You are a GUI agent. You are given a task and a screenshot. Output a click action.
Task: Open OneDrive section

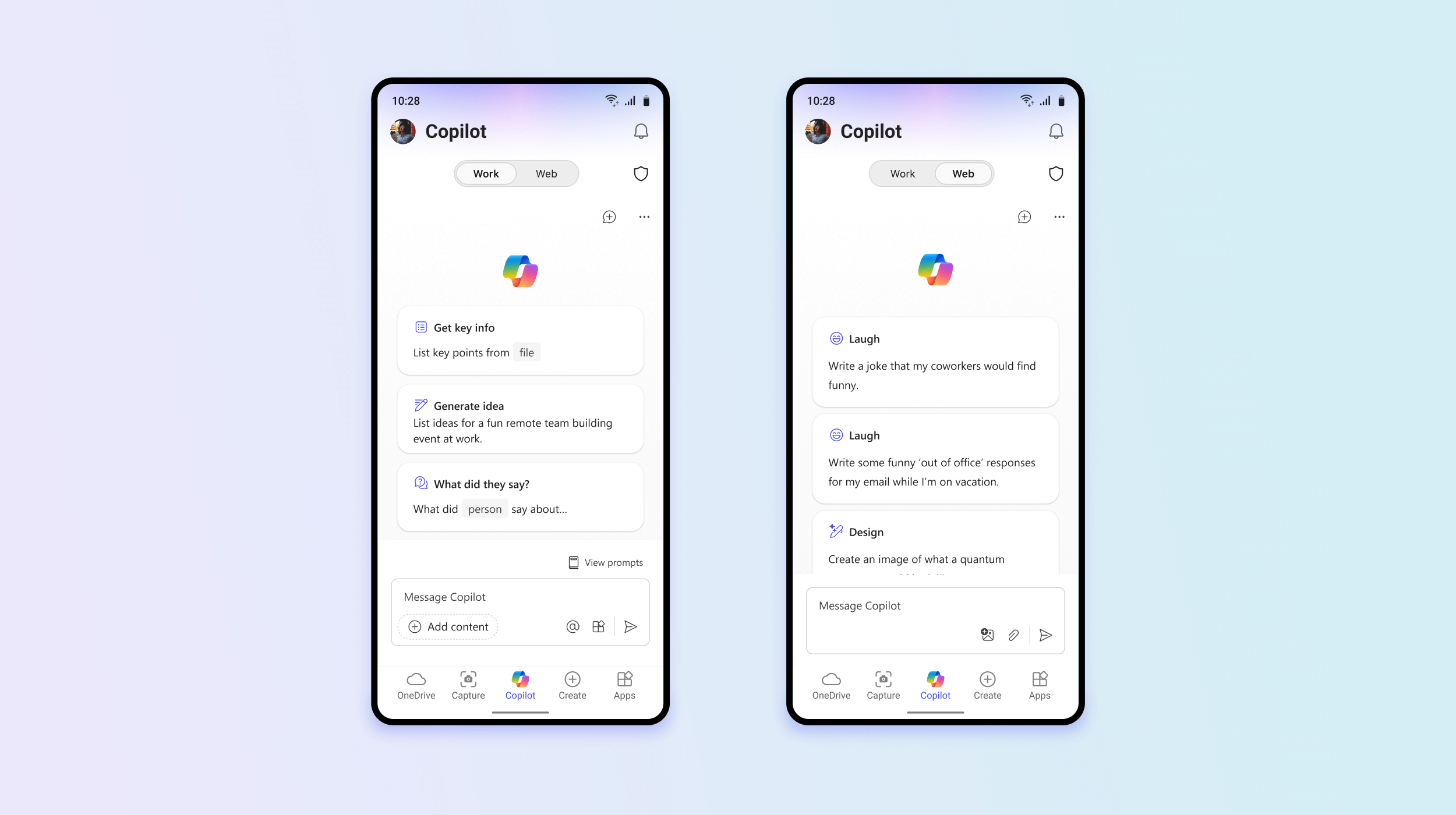(x=415, y=684)
